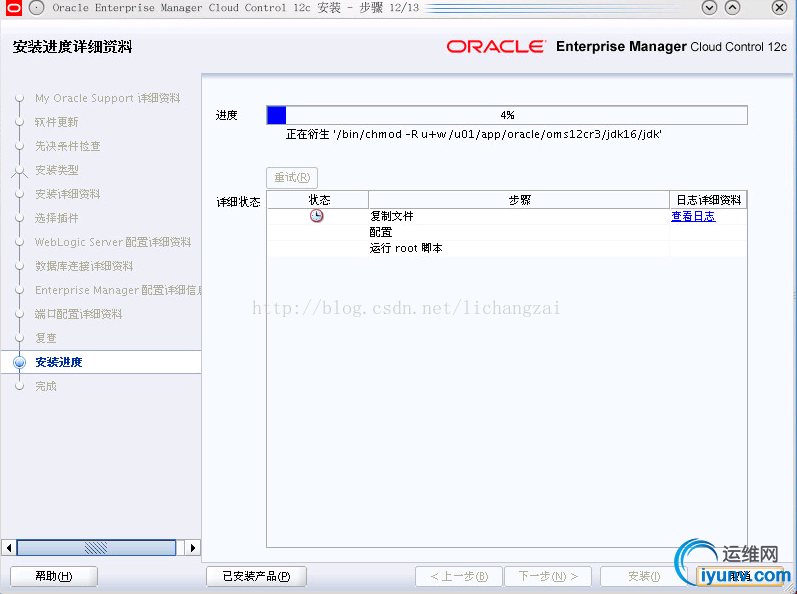The height and width of the screenshot is (594, 797).
Task: Minimize window with the down-arrow title button
Action: tap(710, 8)
